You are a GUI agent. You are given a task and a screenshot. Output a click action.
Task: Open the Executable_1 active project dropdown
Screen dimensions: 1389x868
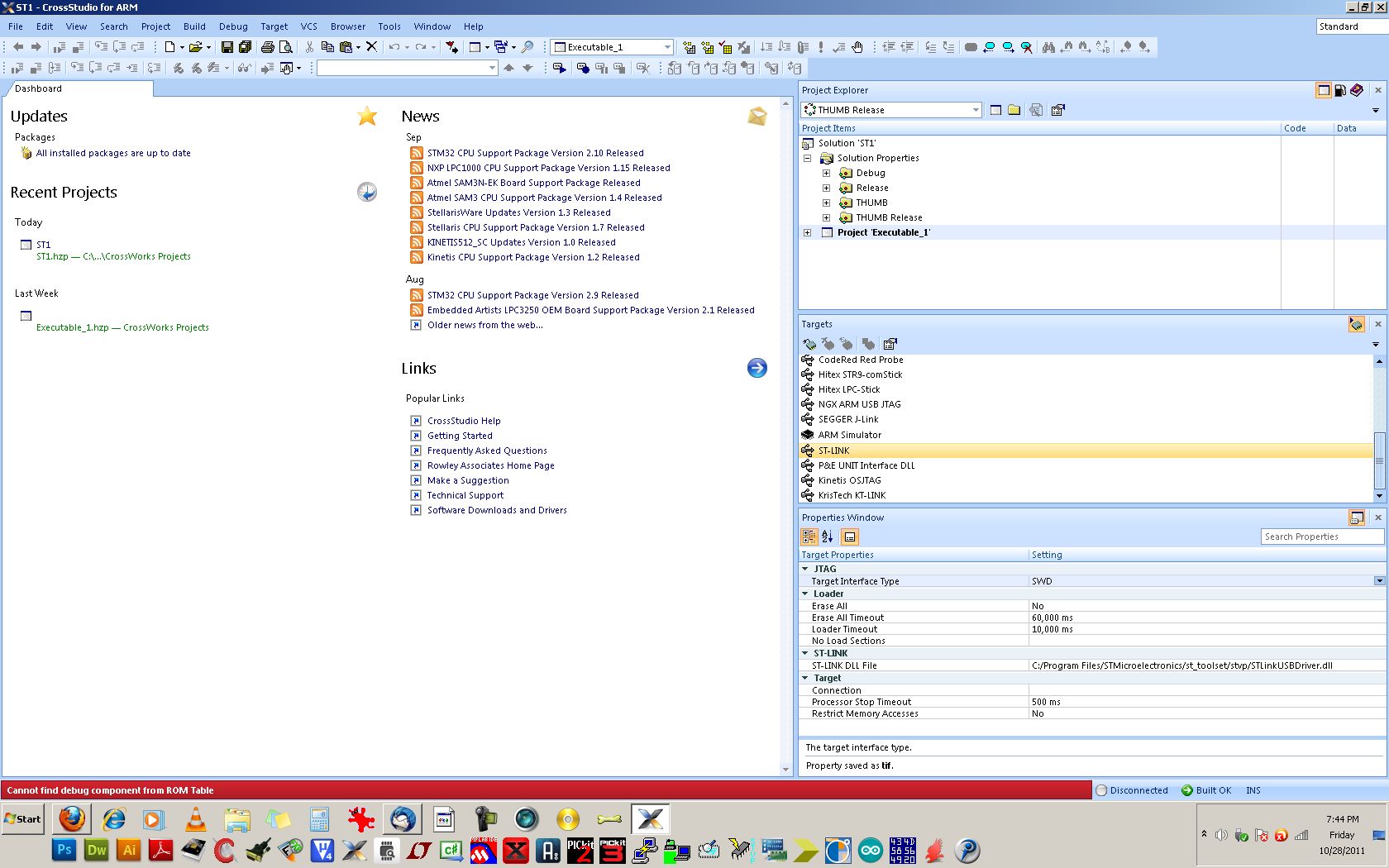pyautogui.click(x=667, y=47)
